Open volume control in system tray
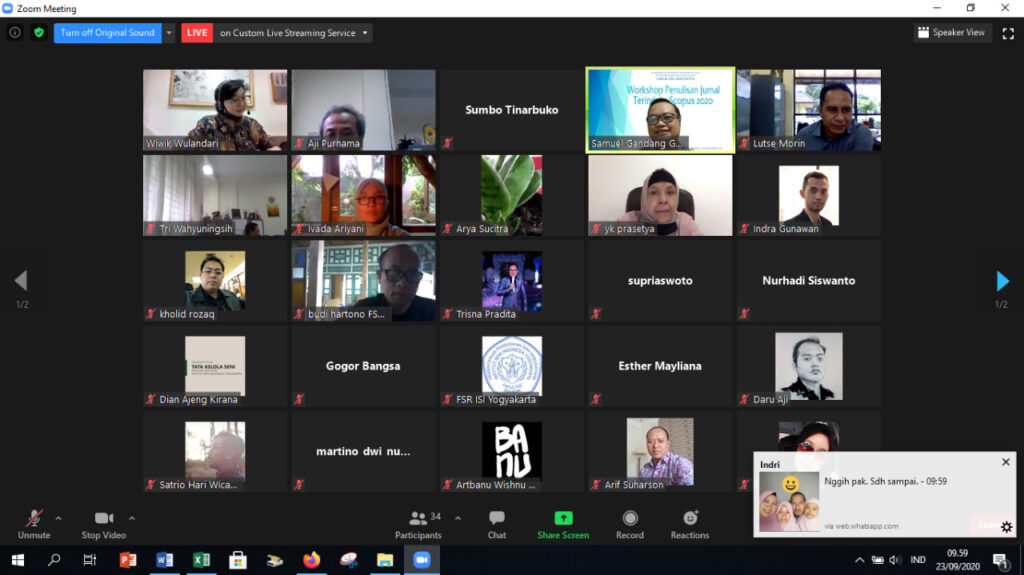Image resolution: width=1024 pixels, height=575 pixels. click(x=895, y=560)
